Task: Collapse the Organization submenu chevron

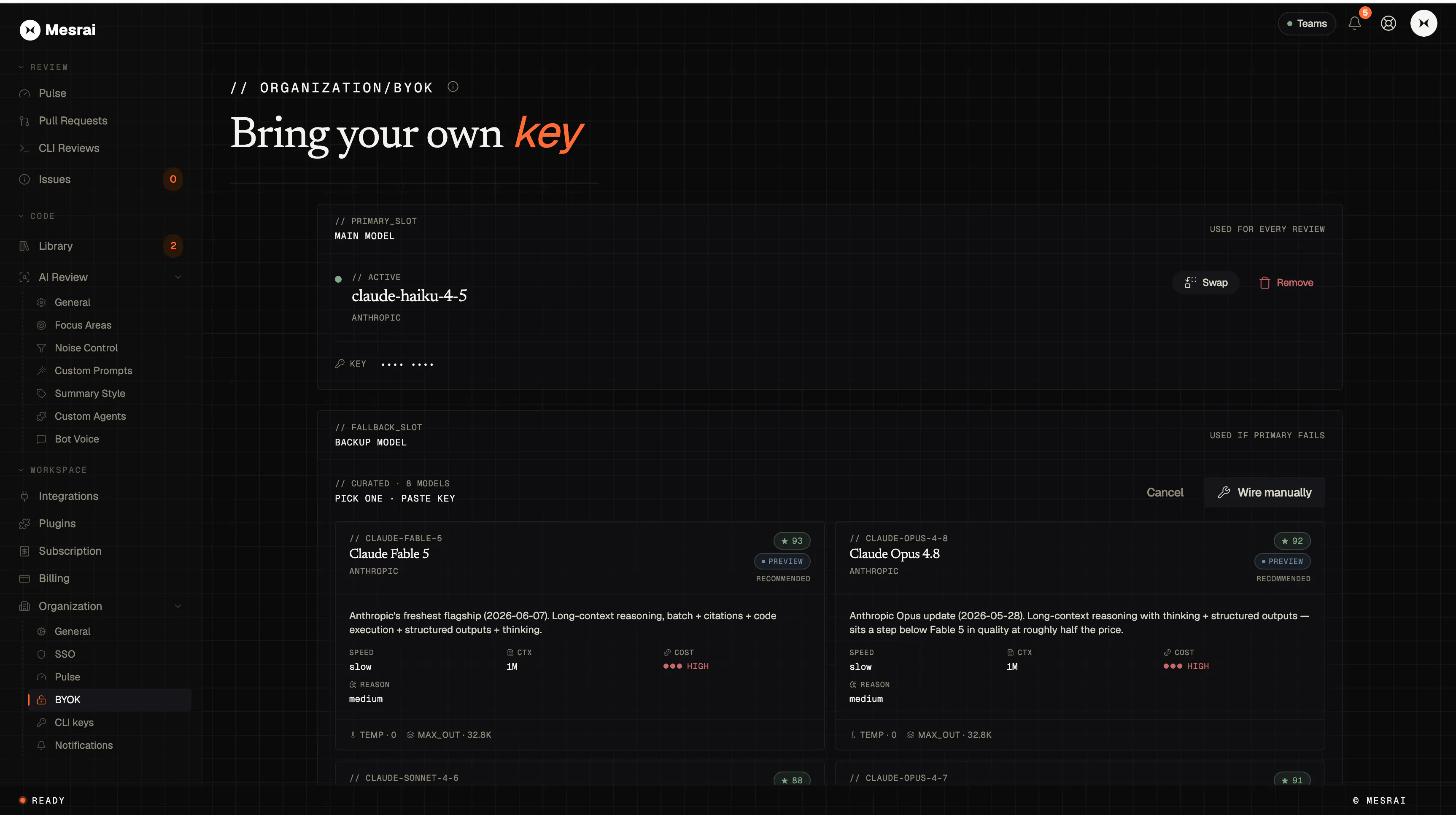Action: 178,607
